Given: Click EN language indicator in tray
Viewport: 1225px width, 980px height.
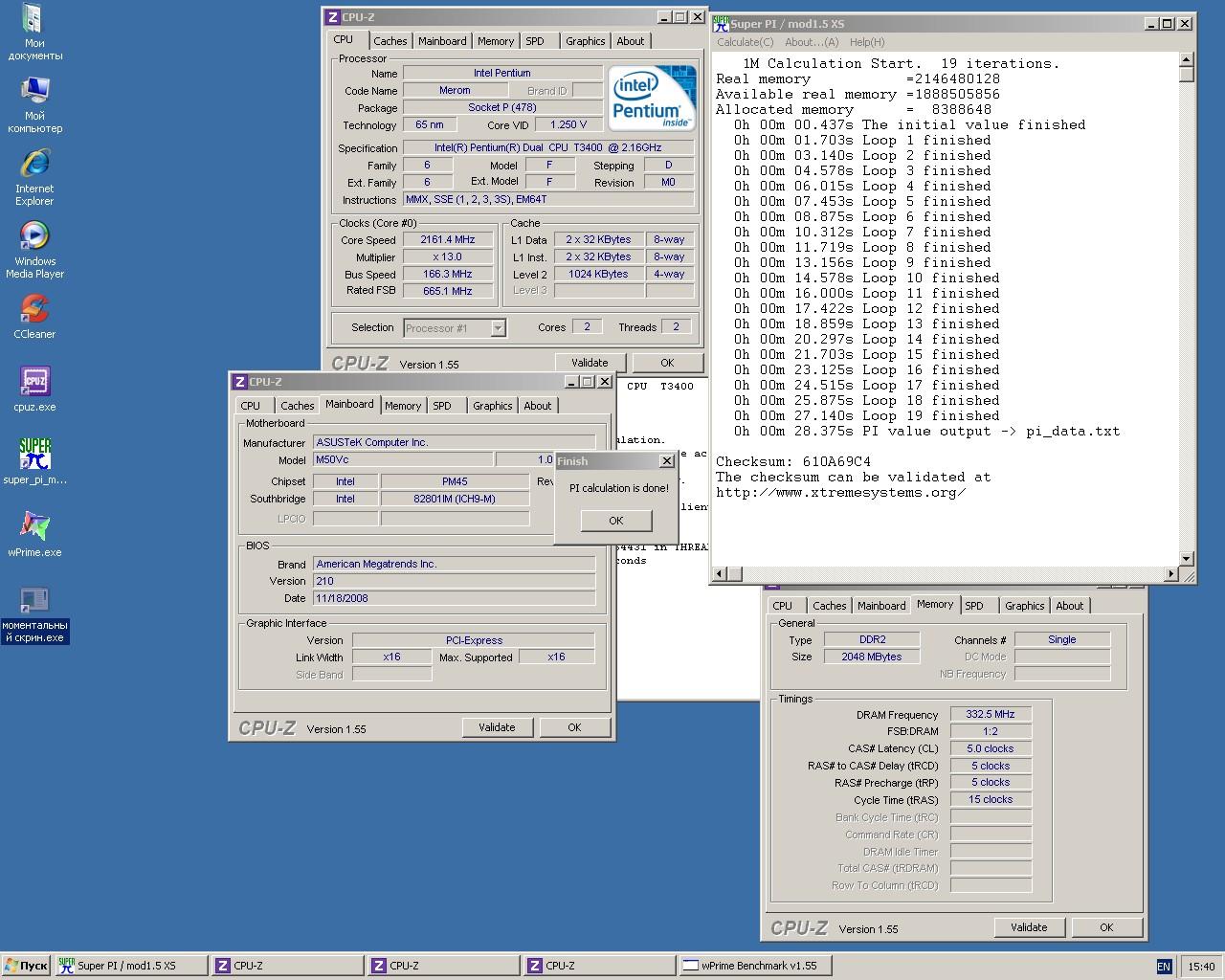Looking at the screenshot, I should 1164,967.
